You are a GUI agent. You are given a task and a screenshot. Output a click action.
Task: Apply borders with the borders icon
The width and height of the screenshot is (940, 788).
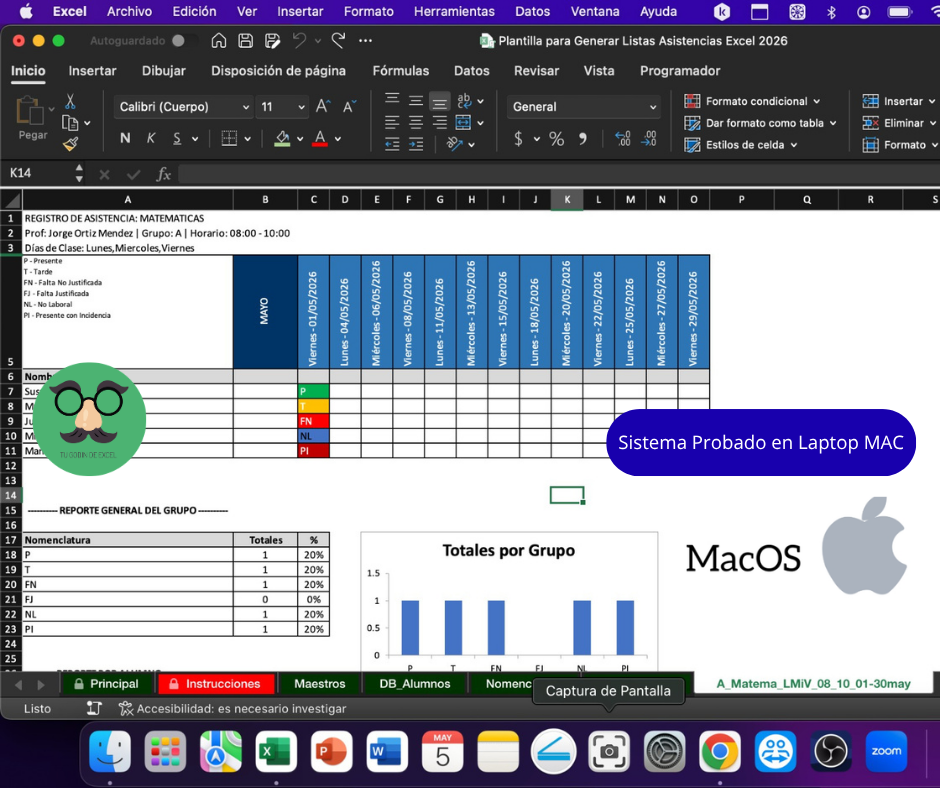tap(229, 139)
